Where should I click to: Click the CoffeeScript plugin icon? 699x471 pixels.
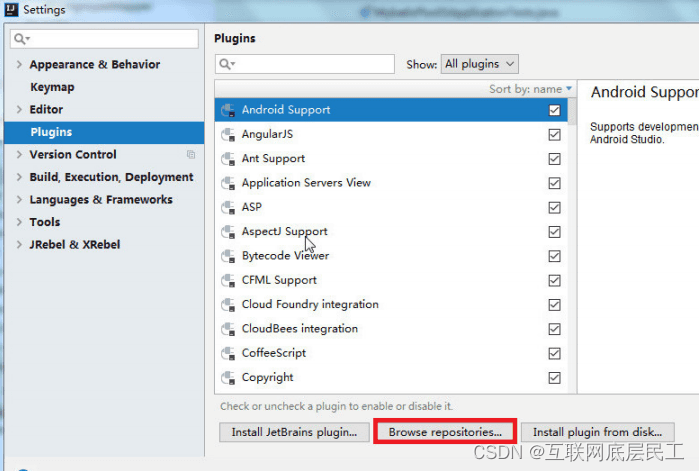point(228,353)
